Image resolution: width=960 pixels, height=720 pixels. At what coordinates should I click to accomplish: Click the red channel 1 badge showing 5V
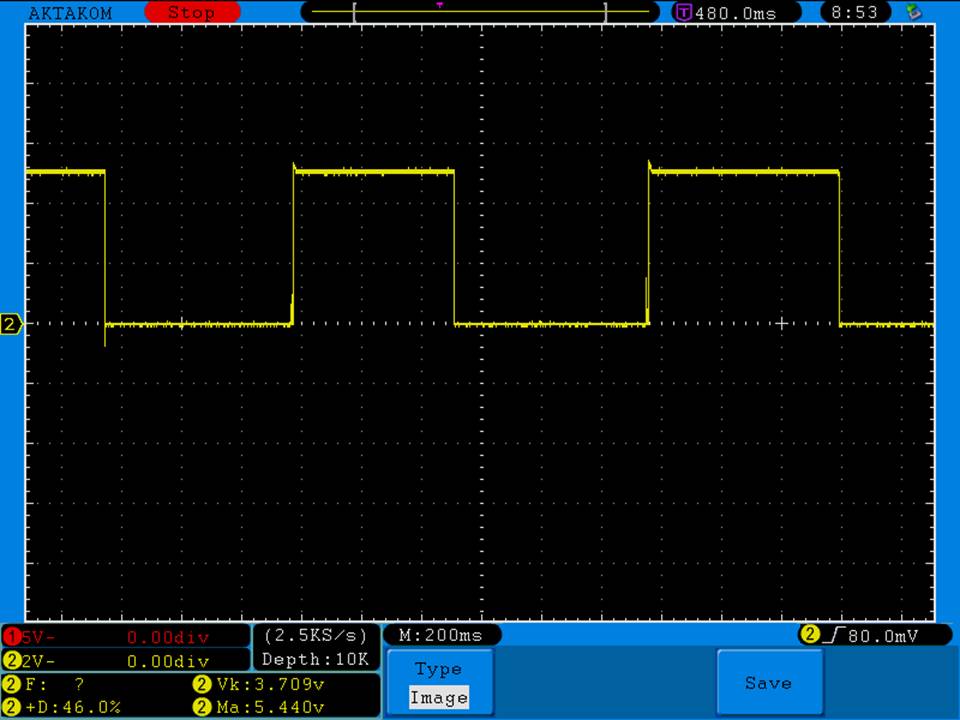[13, 637]
